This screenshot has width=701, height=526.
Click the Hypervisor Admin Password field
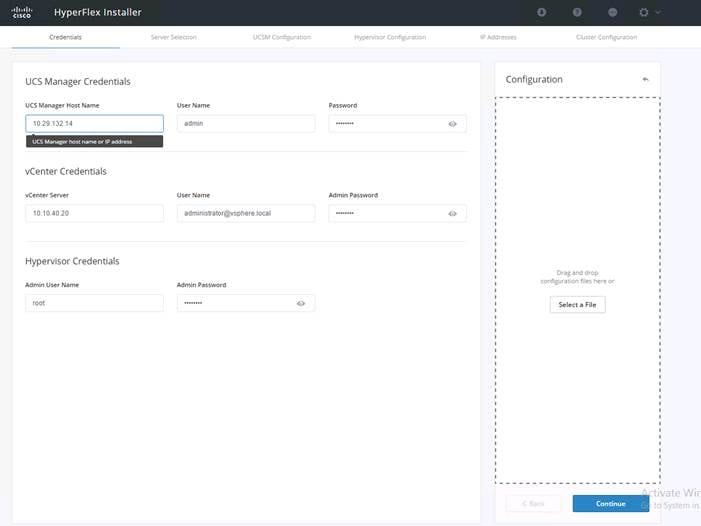click(x=246, y=303)
